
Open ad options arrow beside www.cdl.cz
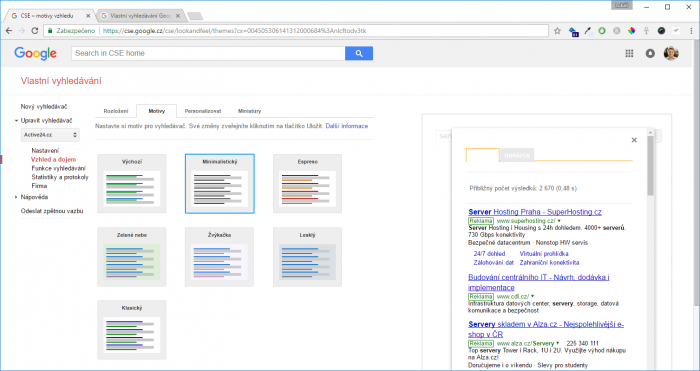click(533, 296)
